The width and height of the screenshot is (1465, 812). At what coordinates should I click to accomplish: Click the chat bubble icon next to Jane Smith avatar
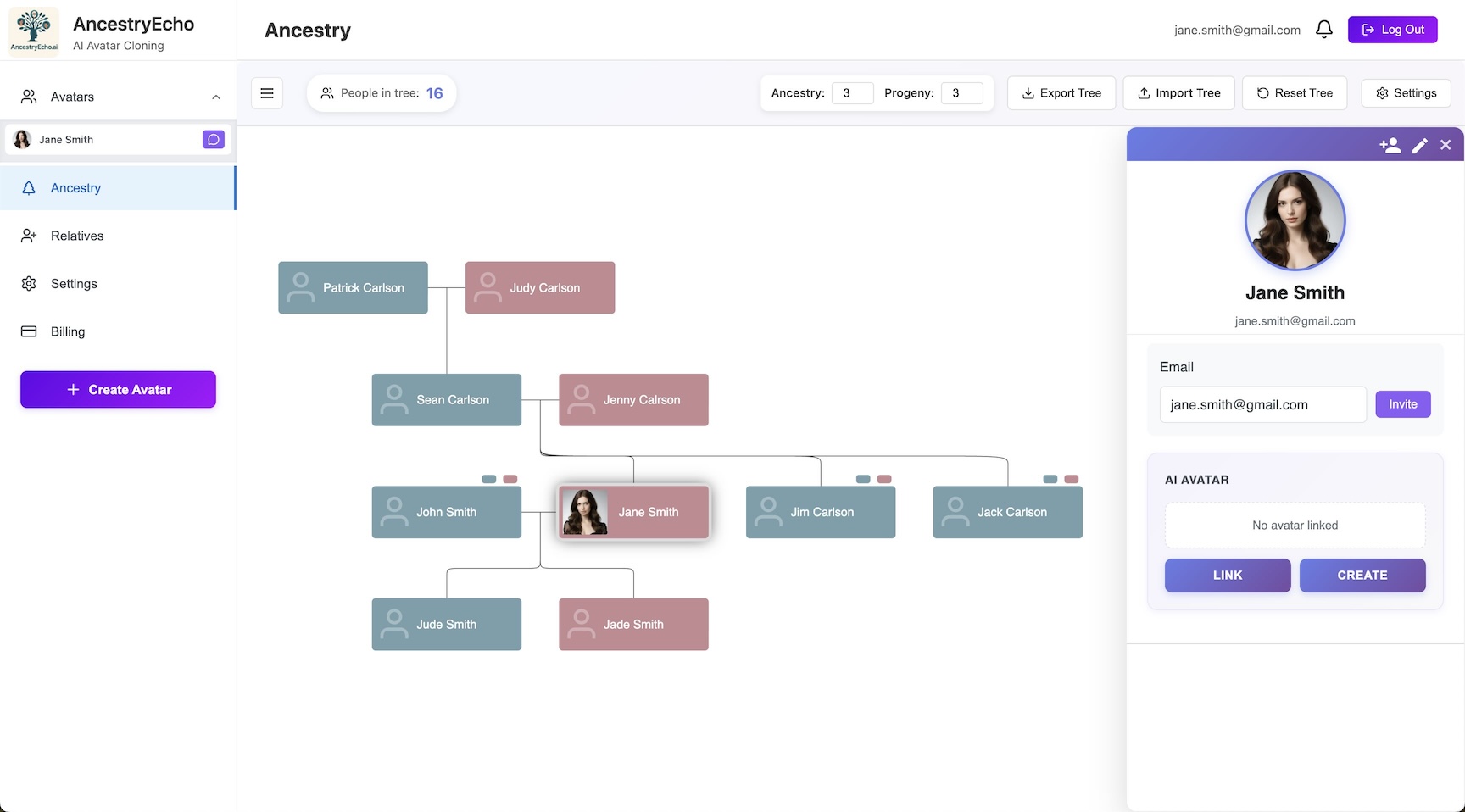click(213, 139)
